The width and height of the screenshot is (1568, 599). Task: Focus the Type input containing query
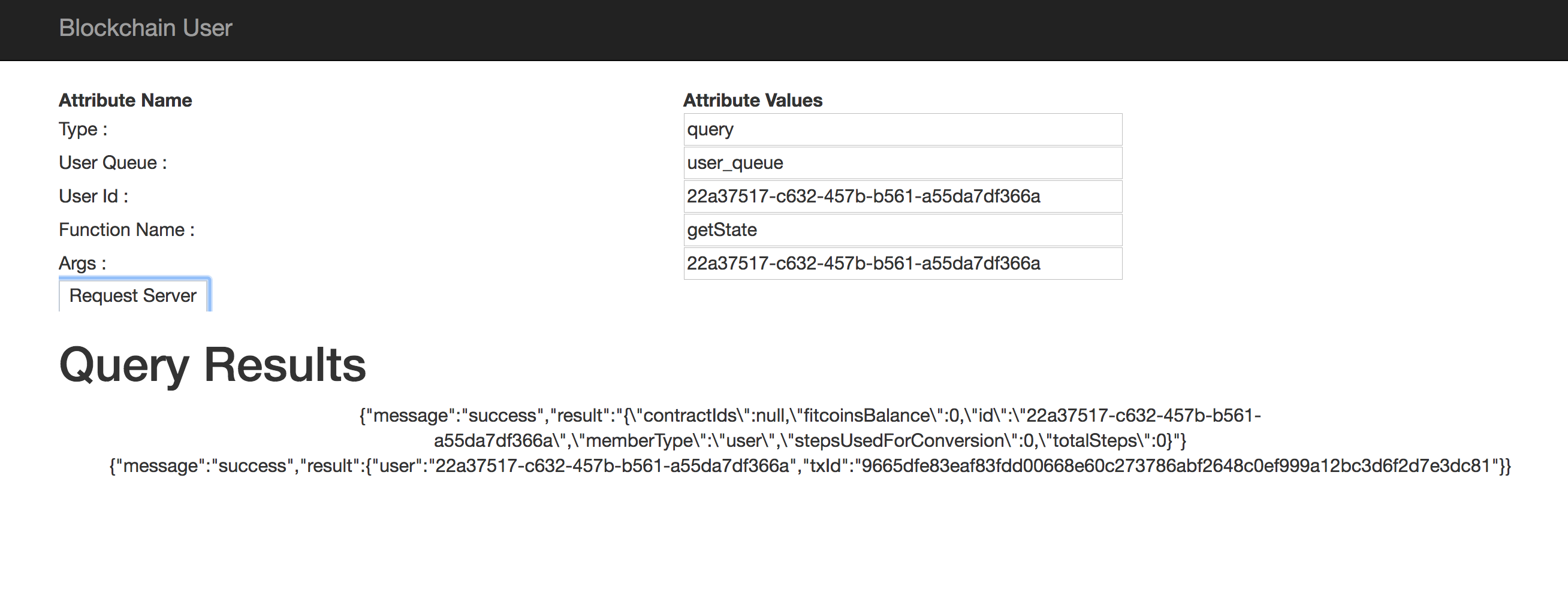(x=902, y=129)
